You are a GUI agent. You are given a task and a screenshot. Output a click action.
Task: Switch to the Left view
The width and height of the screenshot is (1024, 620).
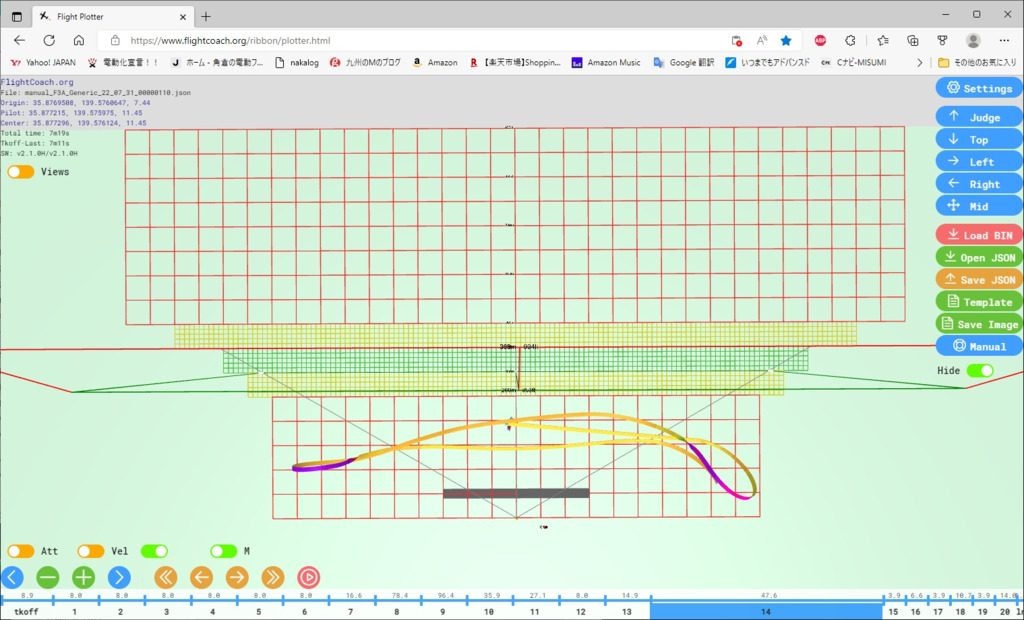click(979, 161)
